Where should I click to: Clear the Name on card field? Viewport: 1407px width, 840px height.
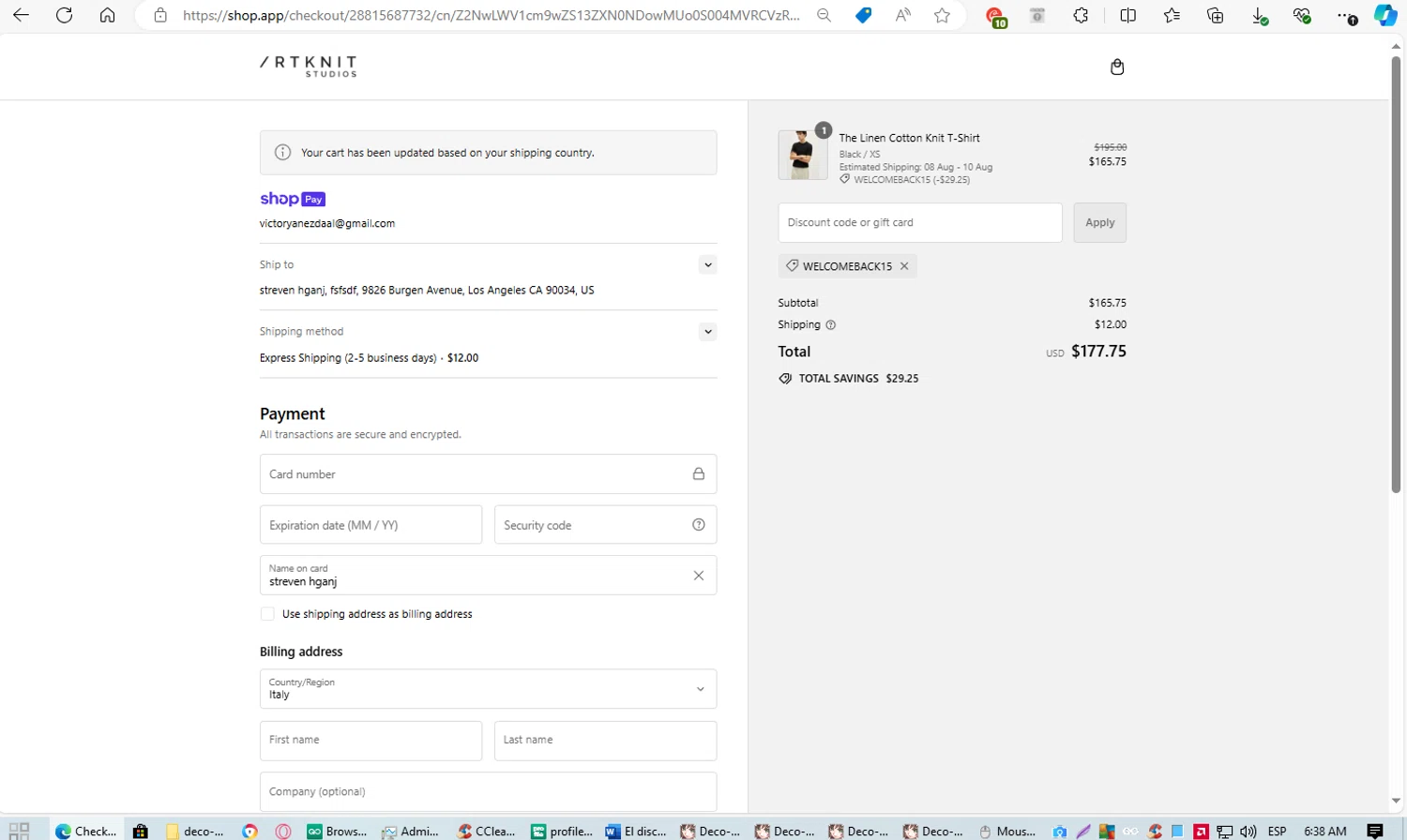pyautogui.click(x=698, y=576)
